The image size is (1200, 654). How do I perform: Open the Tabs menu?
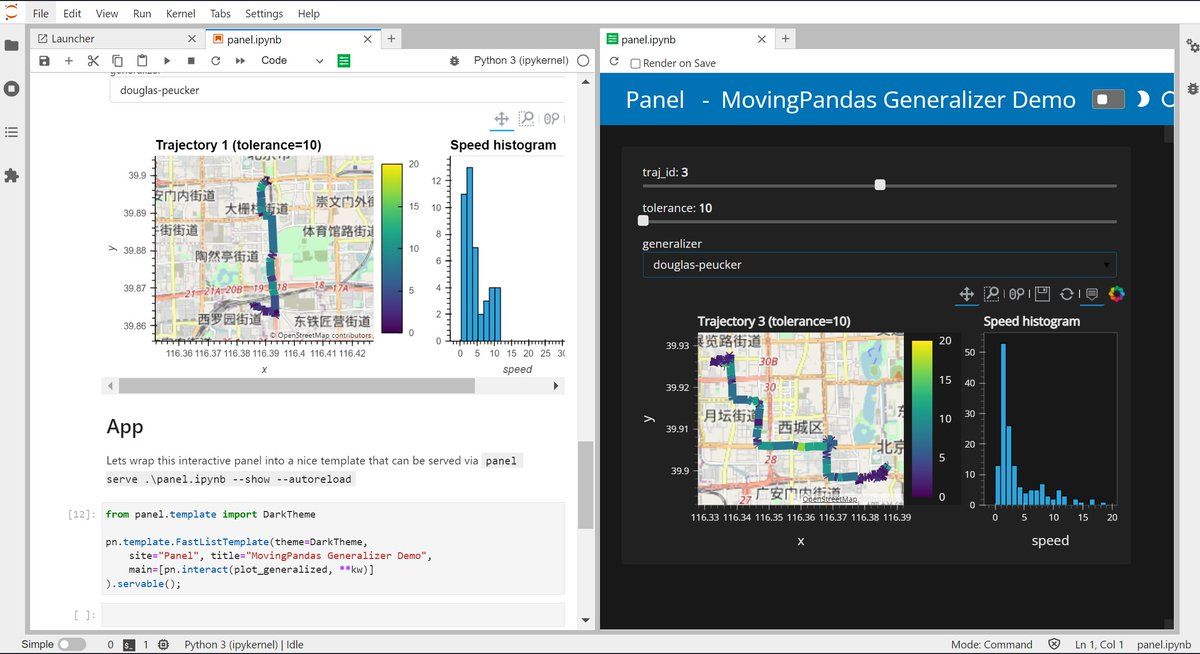[x=221, y=14]
